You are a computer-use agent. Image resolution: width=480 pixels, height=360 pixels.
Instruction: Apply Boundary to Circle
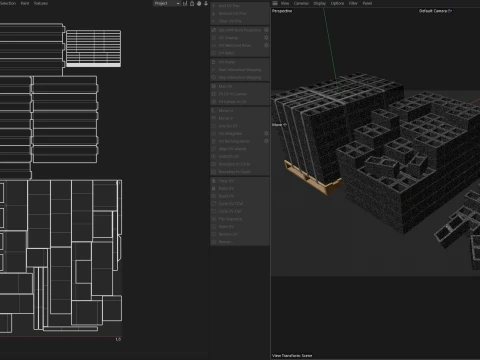tap(240, 164)
